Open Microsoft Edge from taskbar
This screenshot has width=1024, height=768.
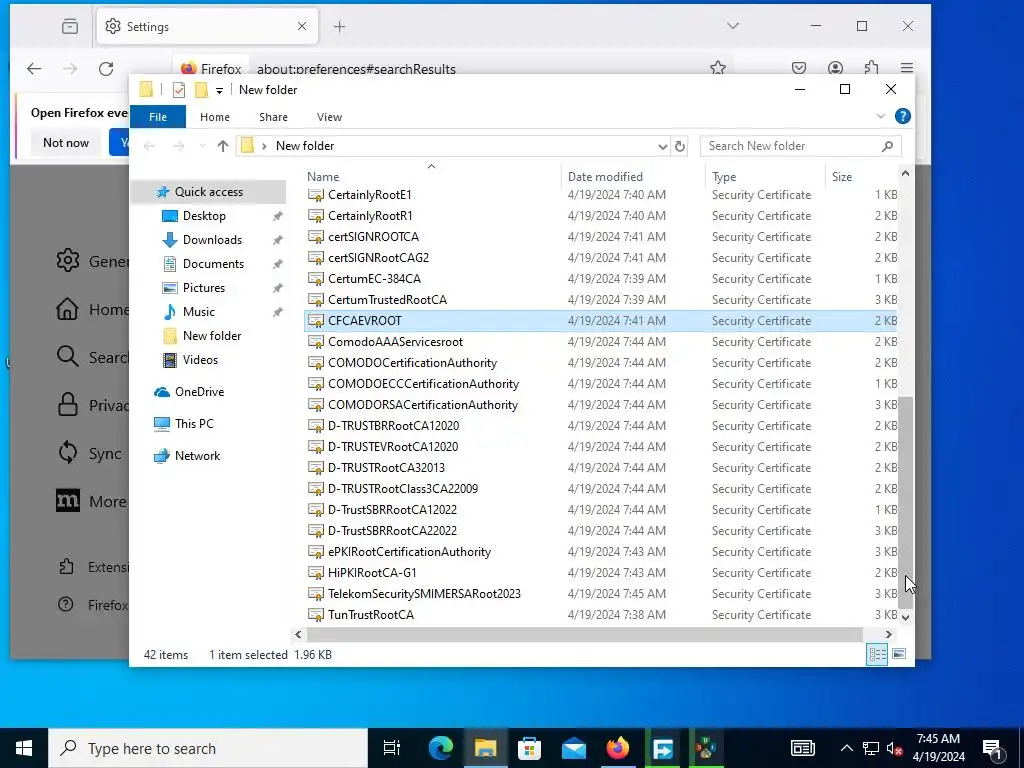point(441,748)
